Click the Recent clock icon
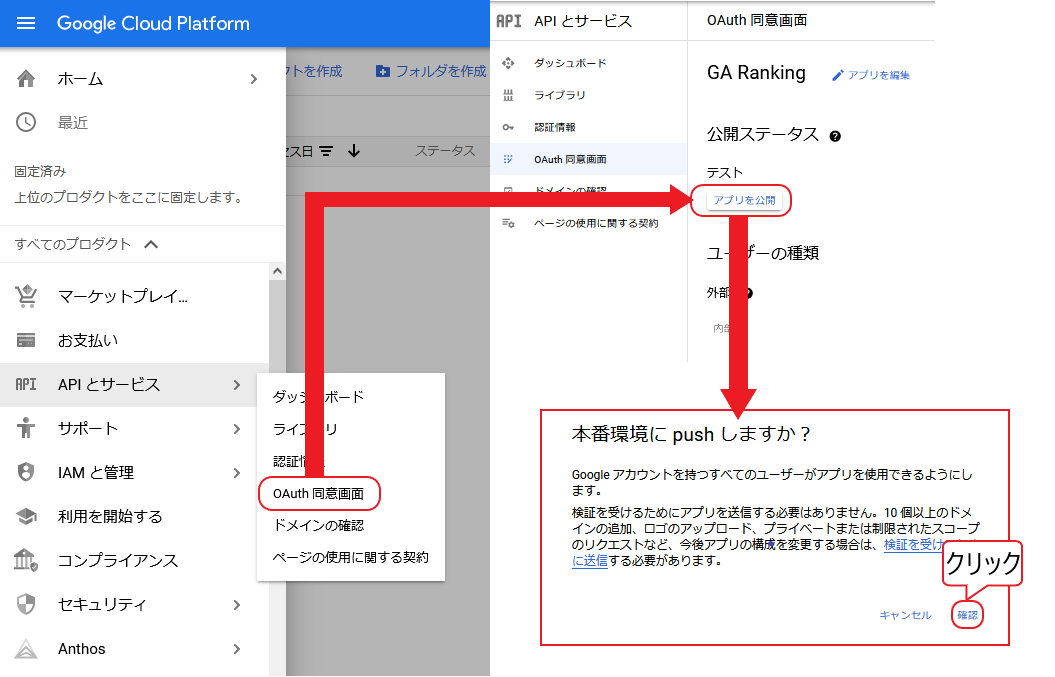 coord(26,122)
